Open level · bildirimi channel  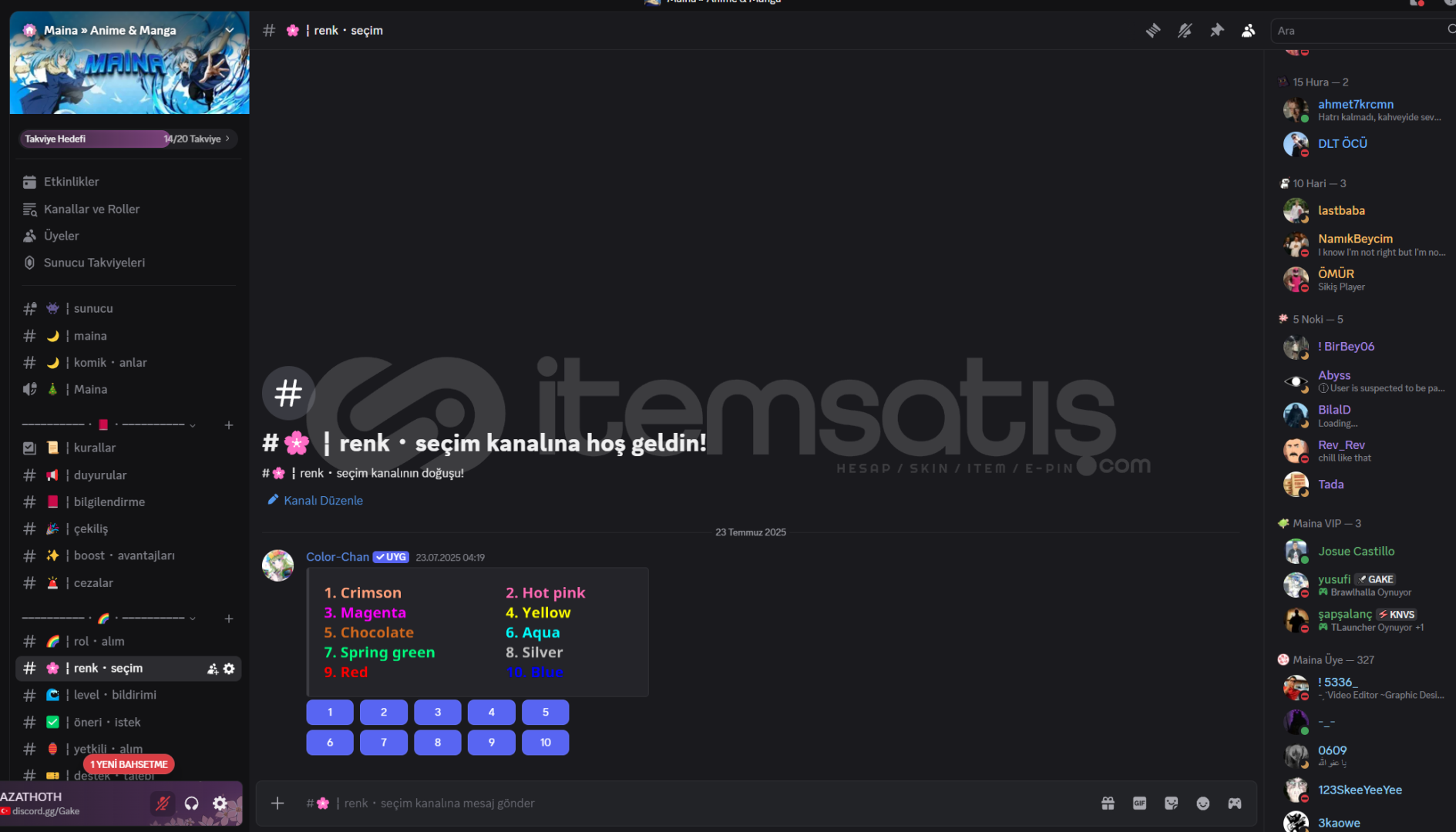click(129, 695)
